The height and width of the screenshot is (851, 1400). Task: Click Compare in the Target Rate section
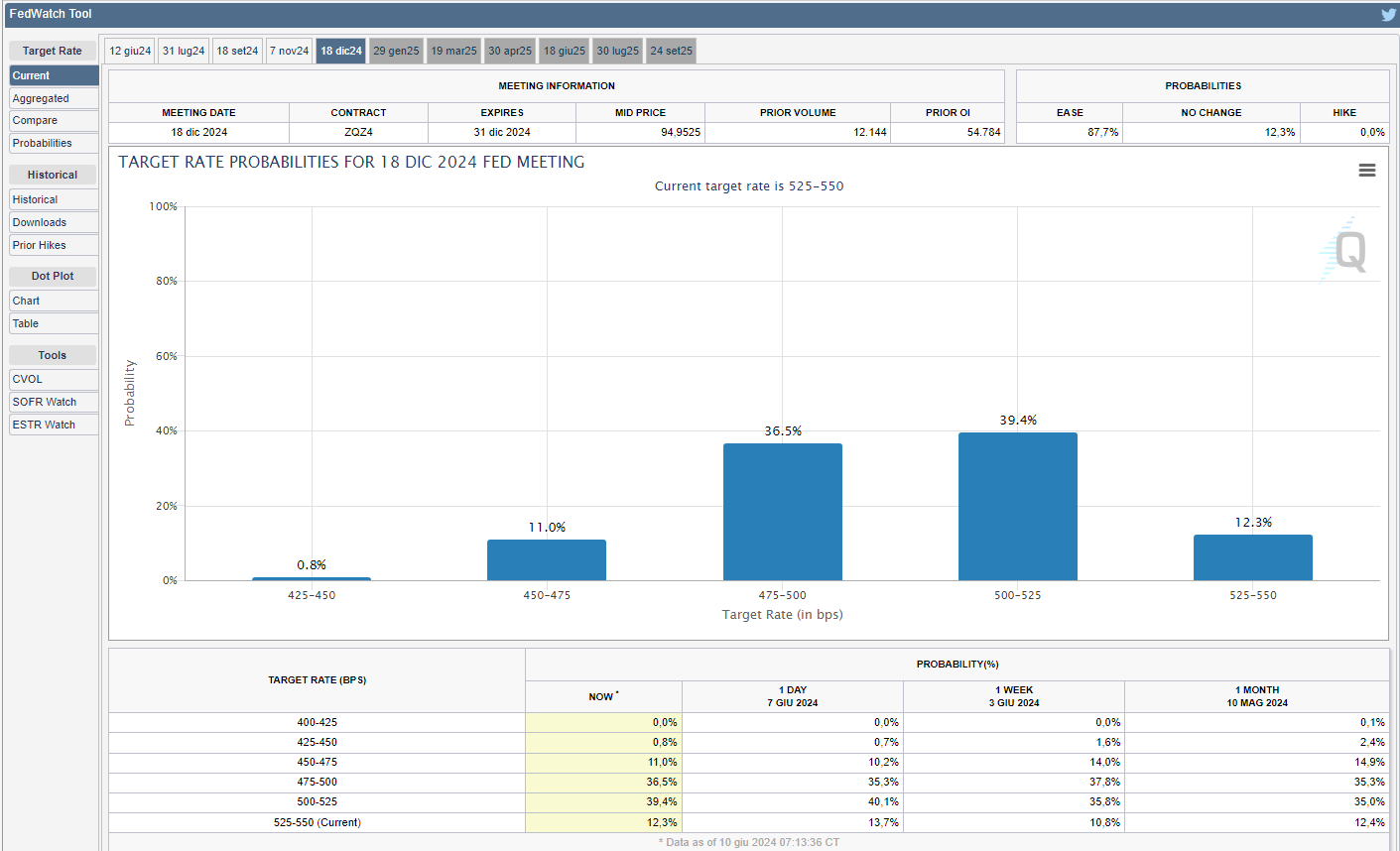point(54,120)
